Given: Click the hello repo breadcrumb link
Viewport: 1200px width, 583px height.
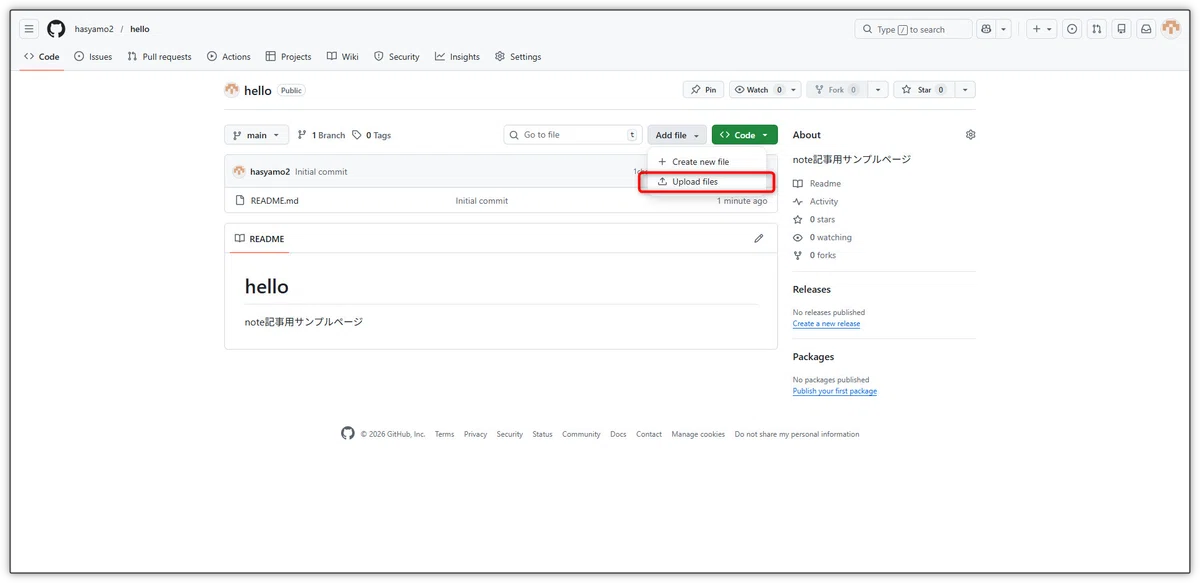Looking at the screenshot, I should 140,29.
